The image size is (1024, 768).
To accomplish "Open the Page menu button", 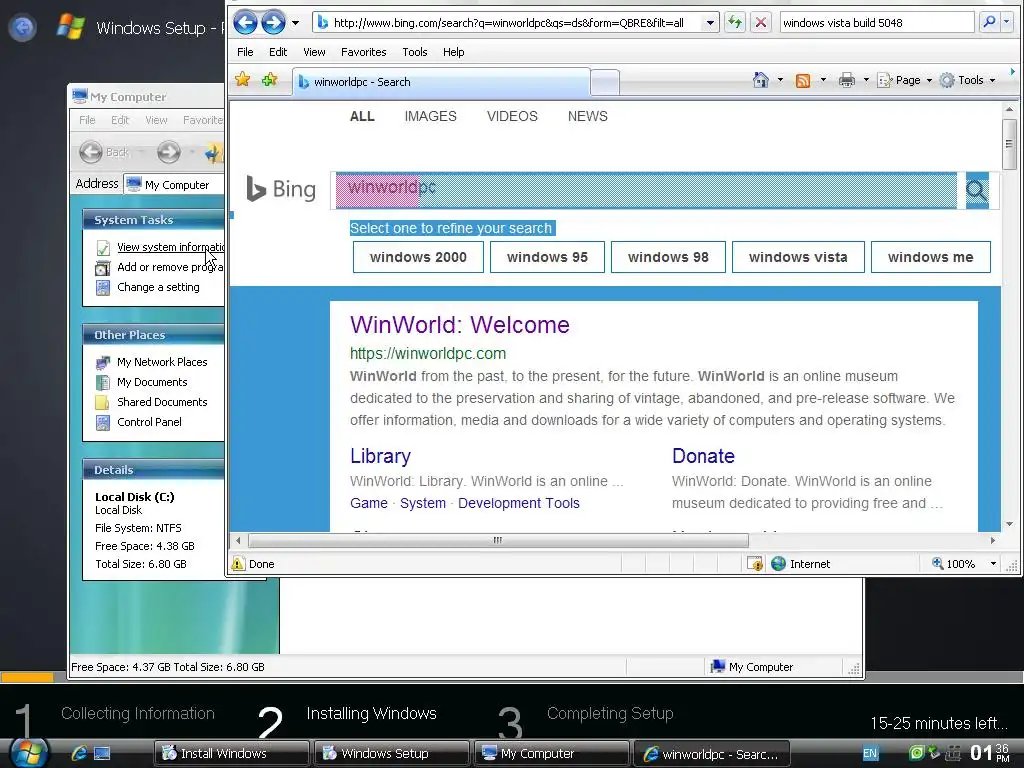I will (x=904, y=80).
